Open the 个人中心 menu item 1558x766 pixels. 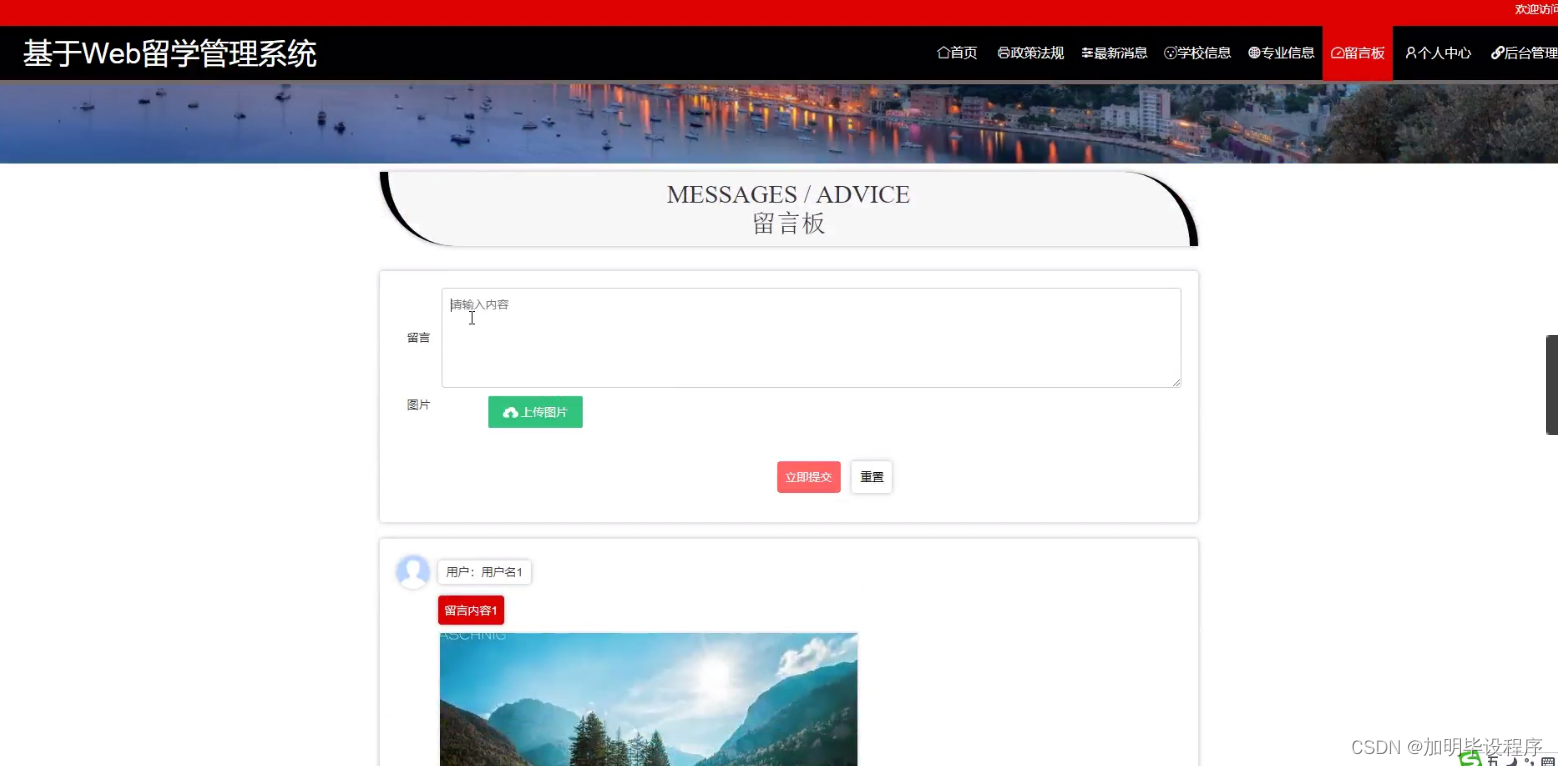click(1437, 53)
